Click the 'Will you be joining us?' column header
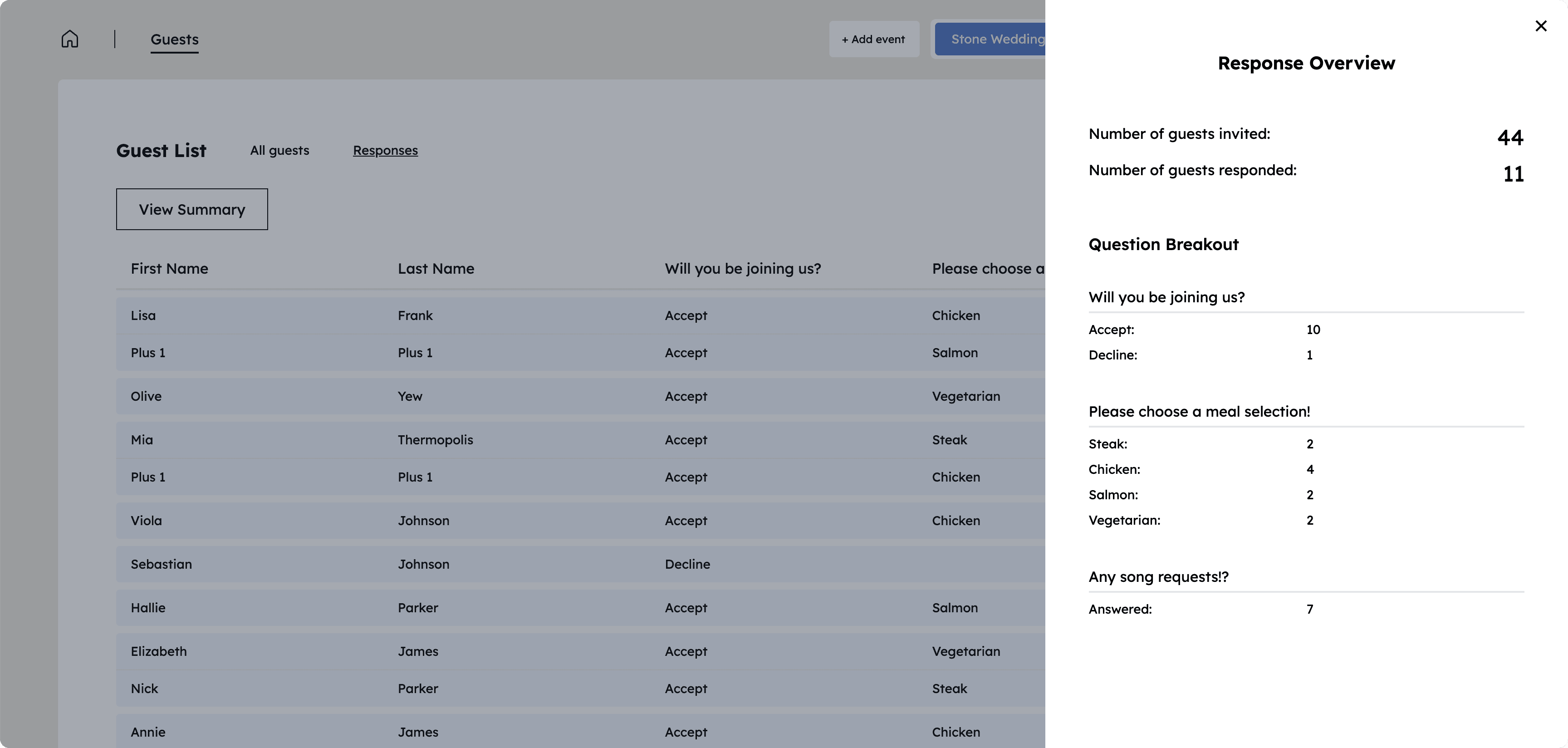Viewport: 1568px width, 748px height. 743,269
